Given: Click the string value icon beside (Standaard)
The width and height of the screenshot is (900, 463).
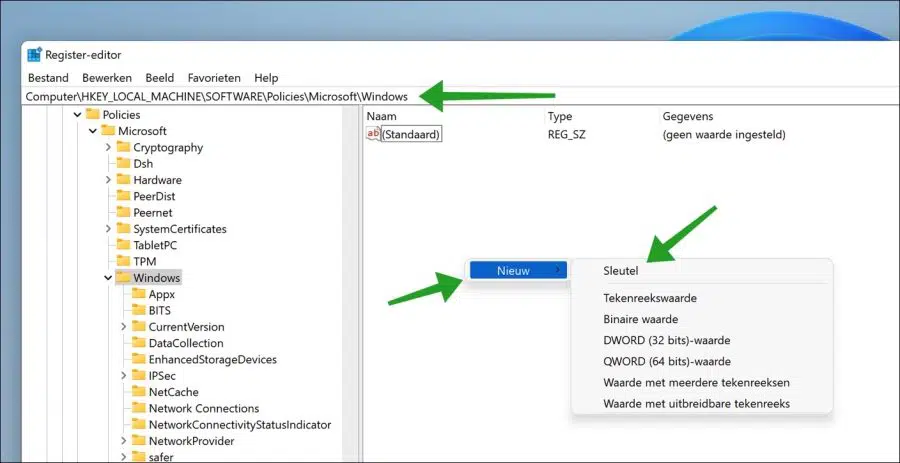Looking at the screenshot, I should [373, 134].
